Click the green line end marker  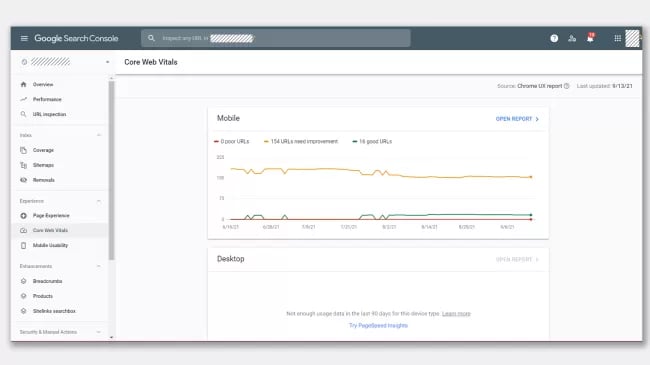[x=531, y=215]
